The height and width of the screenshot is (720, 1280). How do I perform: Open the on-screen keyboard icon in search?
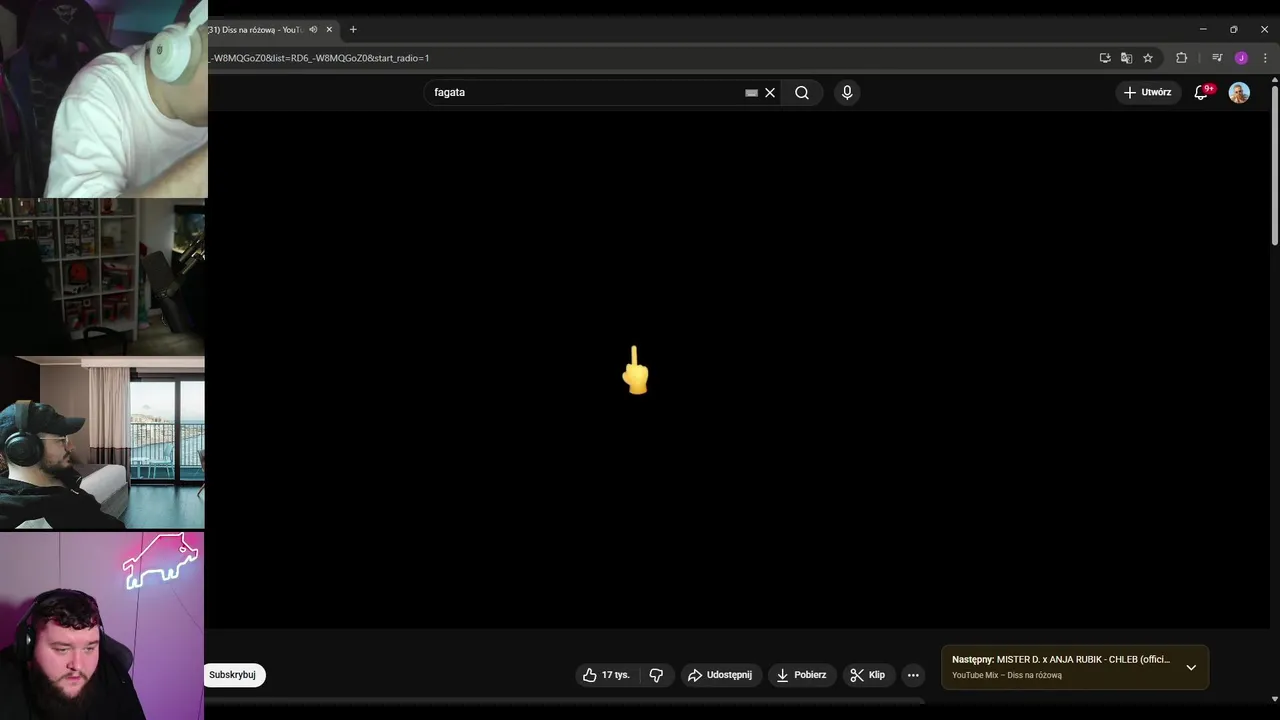[x=751, y=92]
